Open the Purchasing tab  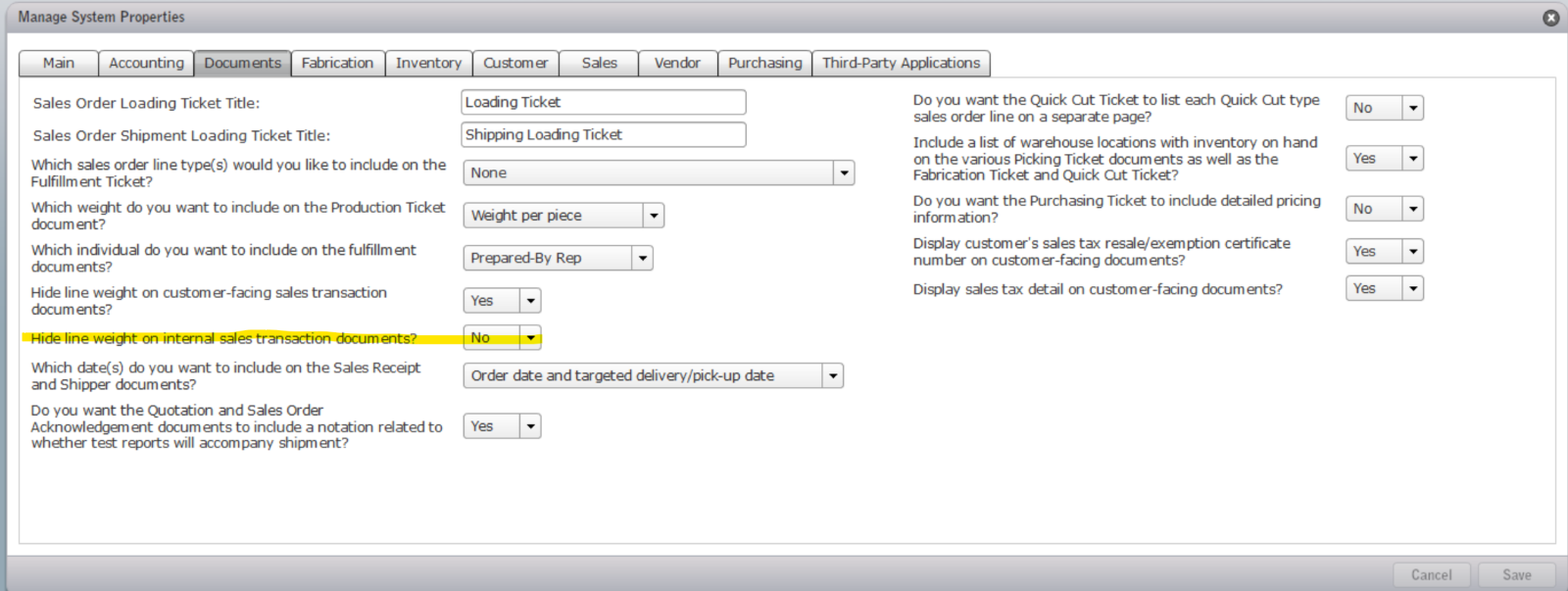(764, 63)
